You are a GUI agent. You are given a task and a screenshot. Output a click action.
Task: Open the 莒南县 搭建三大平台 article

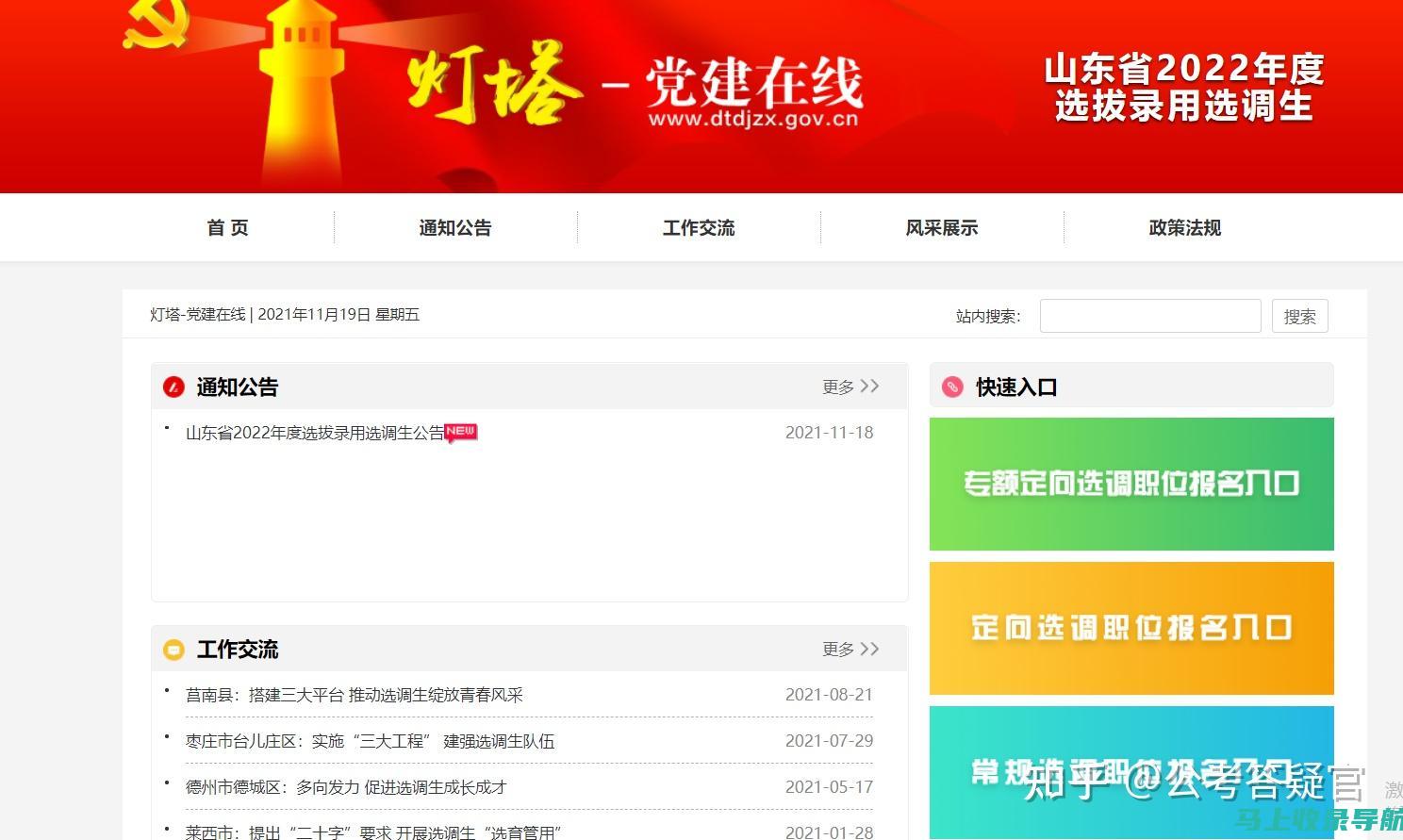tap(355, 695)
